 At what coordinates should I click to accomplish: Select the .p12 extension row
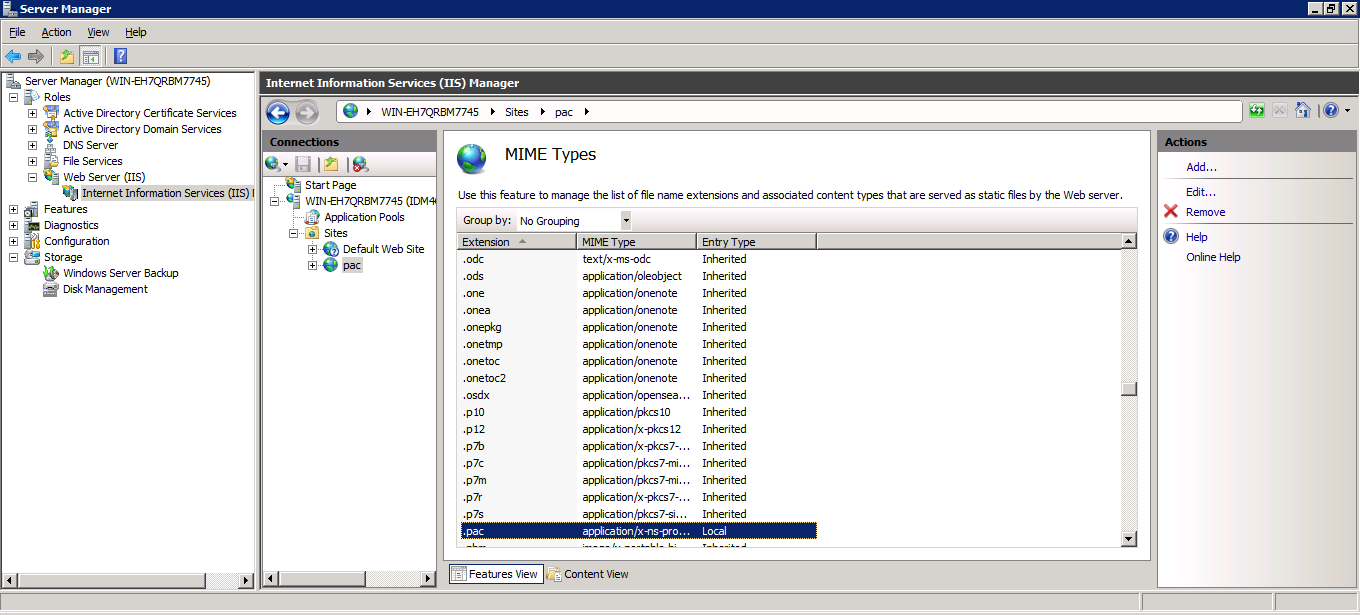[474, 429]
